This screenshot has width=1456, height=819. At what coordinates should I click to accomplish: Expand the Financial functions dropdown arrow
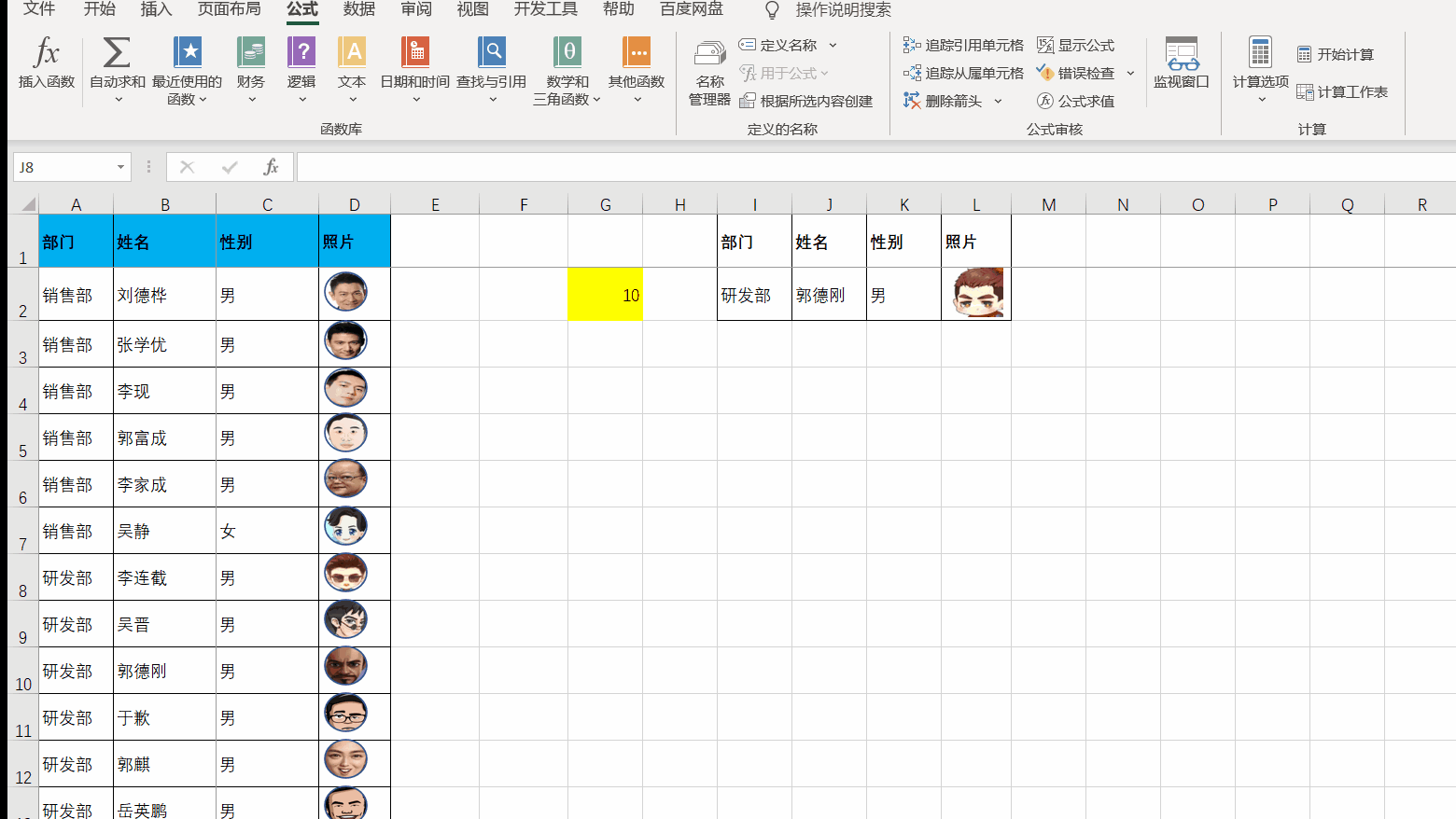coord(252,99)
